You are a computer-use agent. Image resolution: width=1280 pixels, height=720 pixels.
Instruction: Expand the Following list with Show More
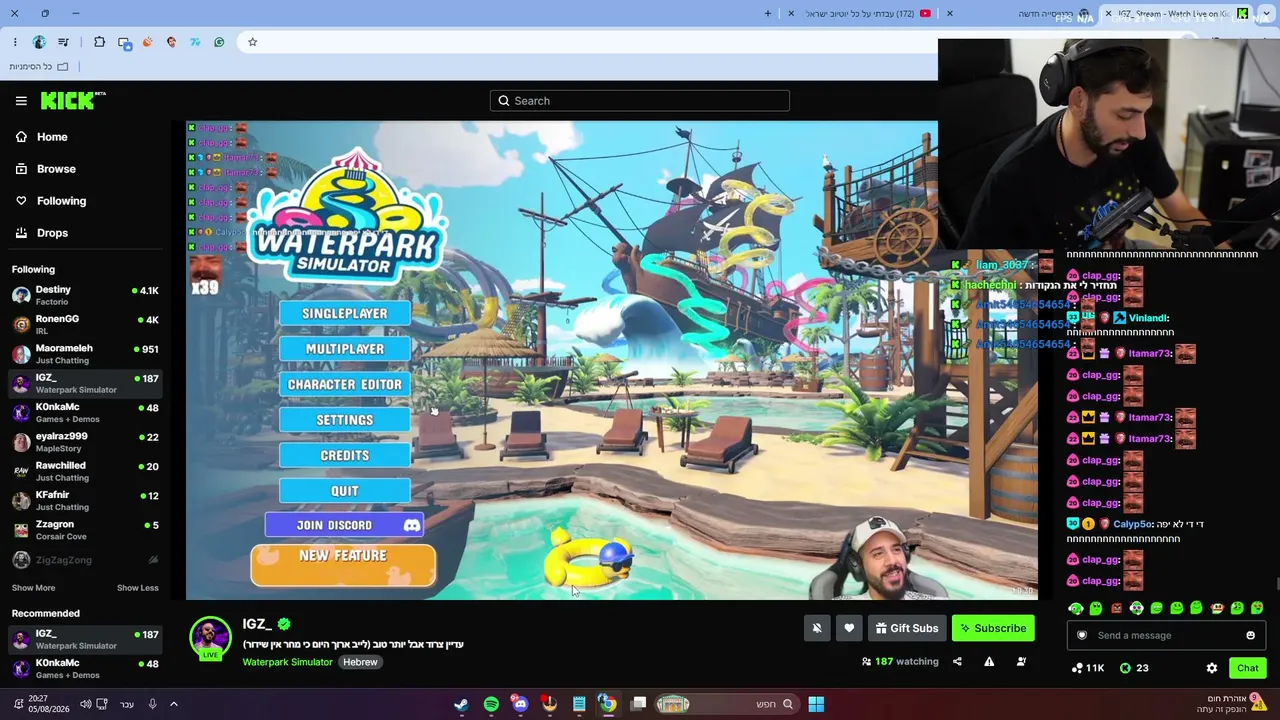33,588
